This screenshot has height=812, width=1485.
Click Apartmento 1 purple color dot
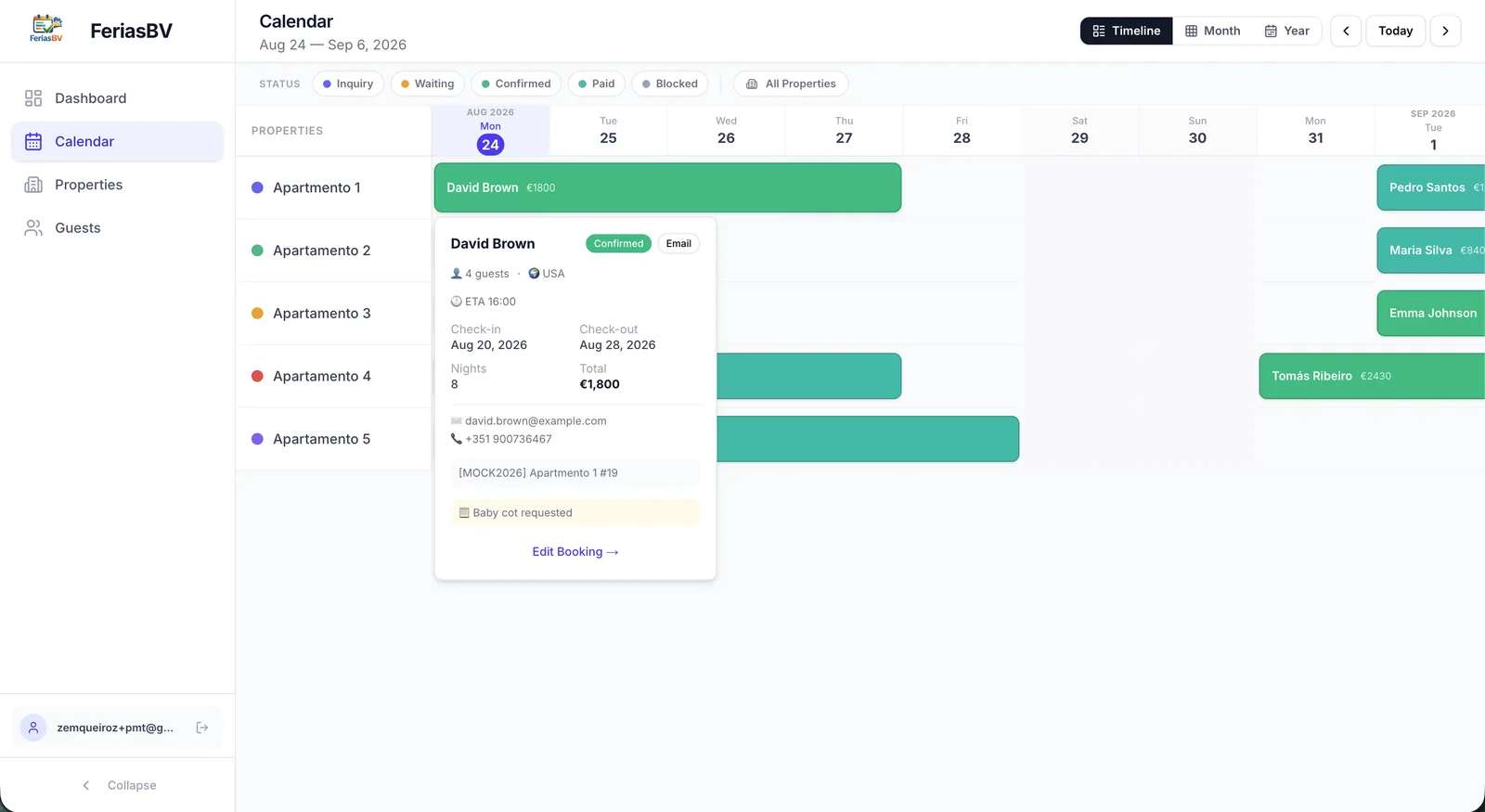pos(257,187)
